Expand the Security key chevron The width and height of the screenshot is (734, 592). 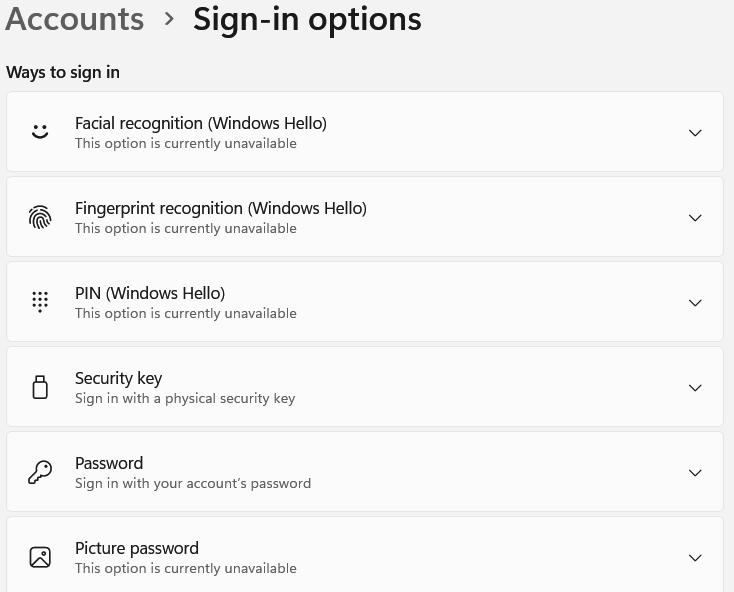[695, 388]
